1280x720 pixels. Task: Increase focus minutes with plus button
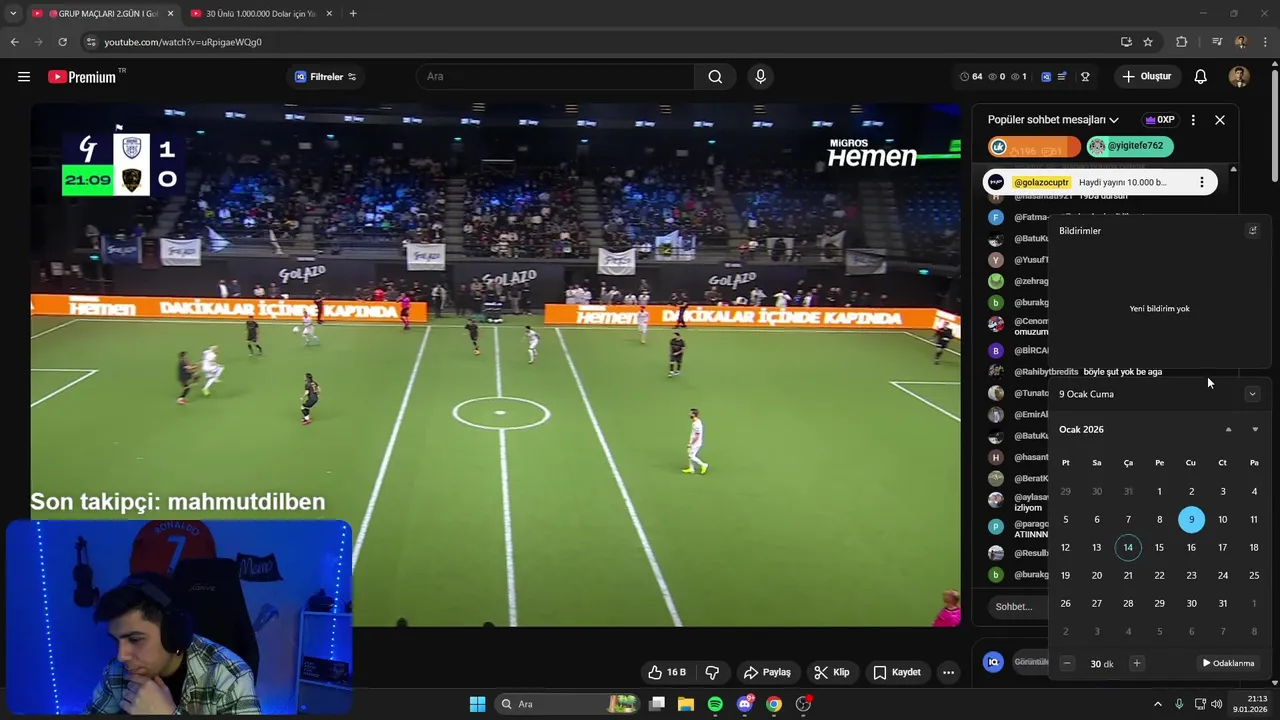tap(1136, 663)
